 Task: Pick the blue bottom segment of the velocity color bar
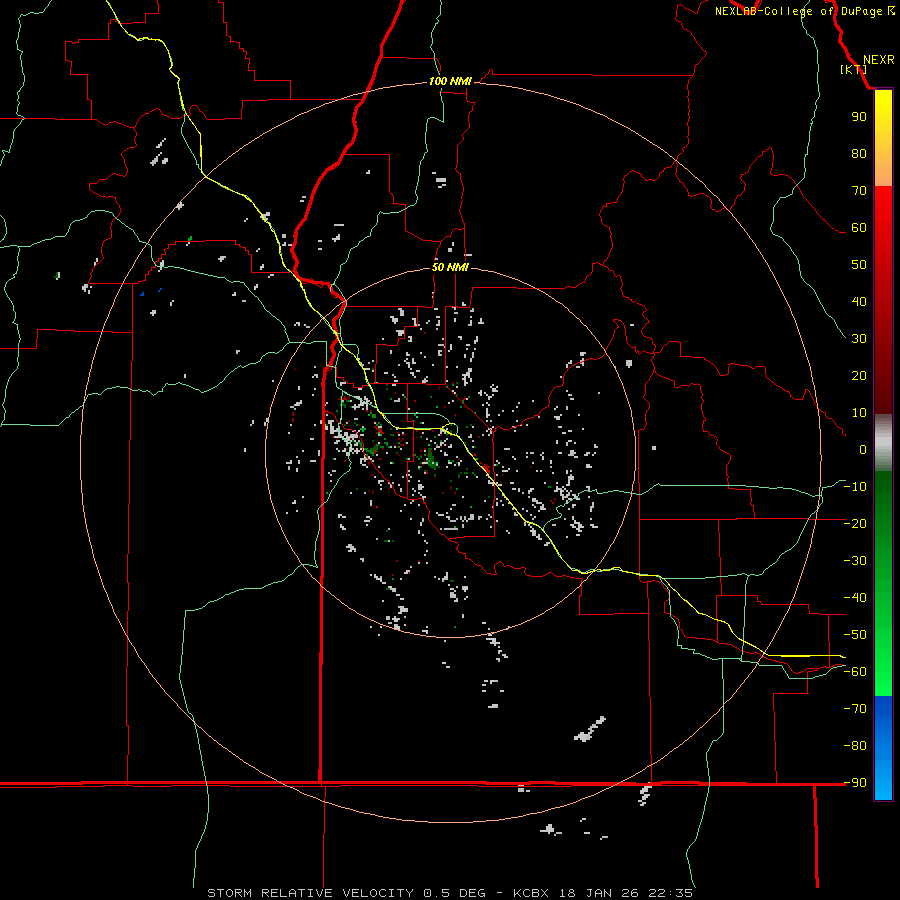pos(883,748)
